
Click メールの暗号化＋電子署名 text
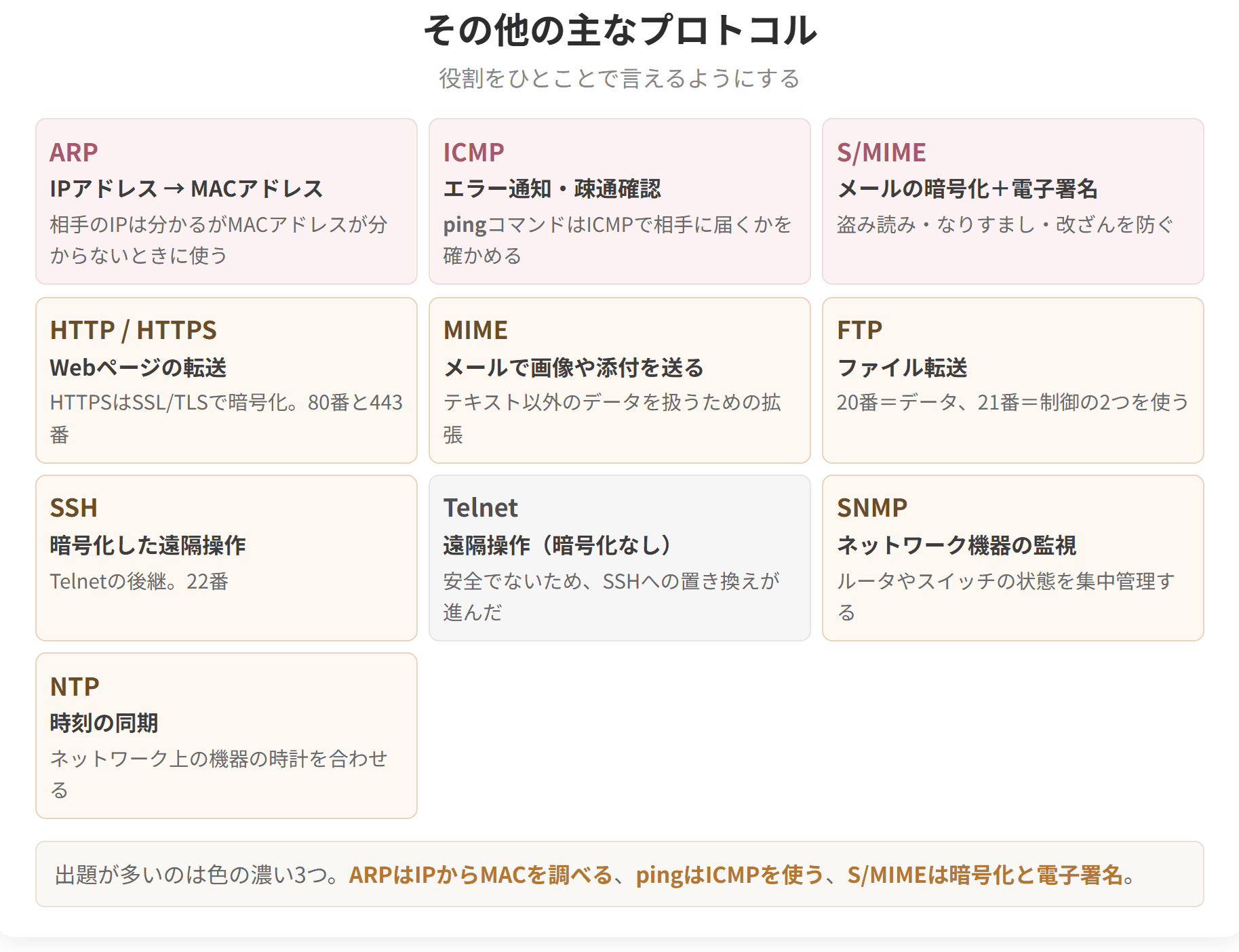[x=967, y=189]
